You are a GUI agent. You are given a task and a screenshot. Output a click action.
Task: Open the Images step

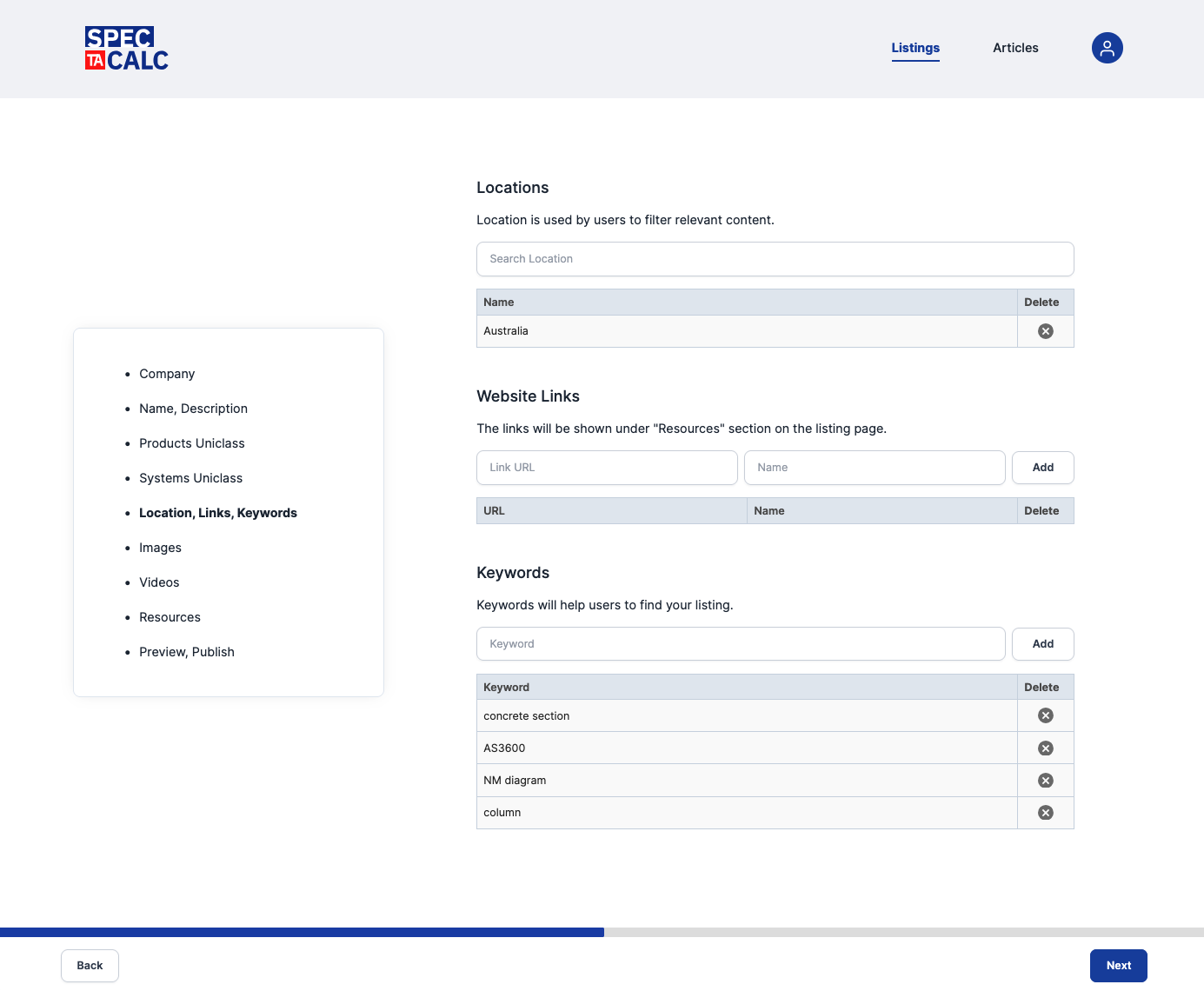click(x=160, y=548)
